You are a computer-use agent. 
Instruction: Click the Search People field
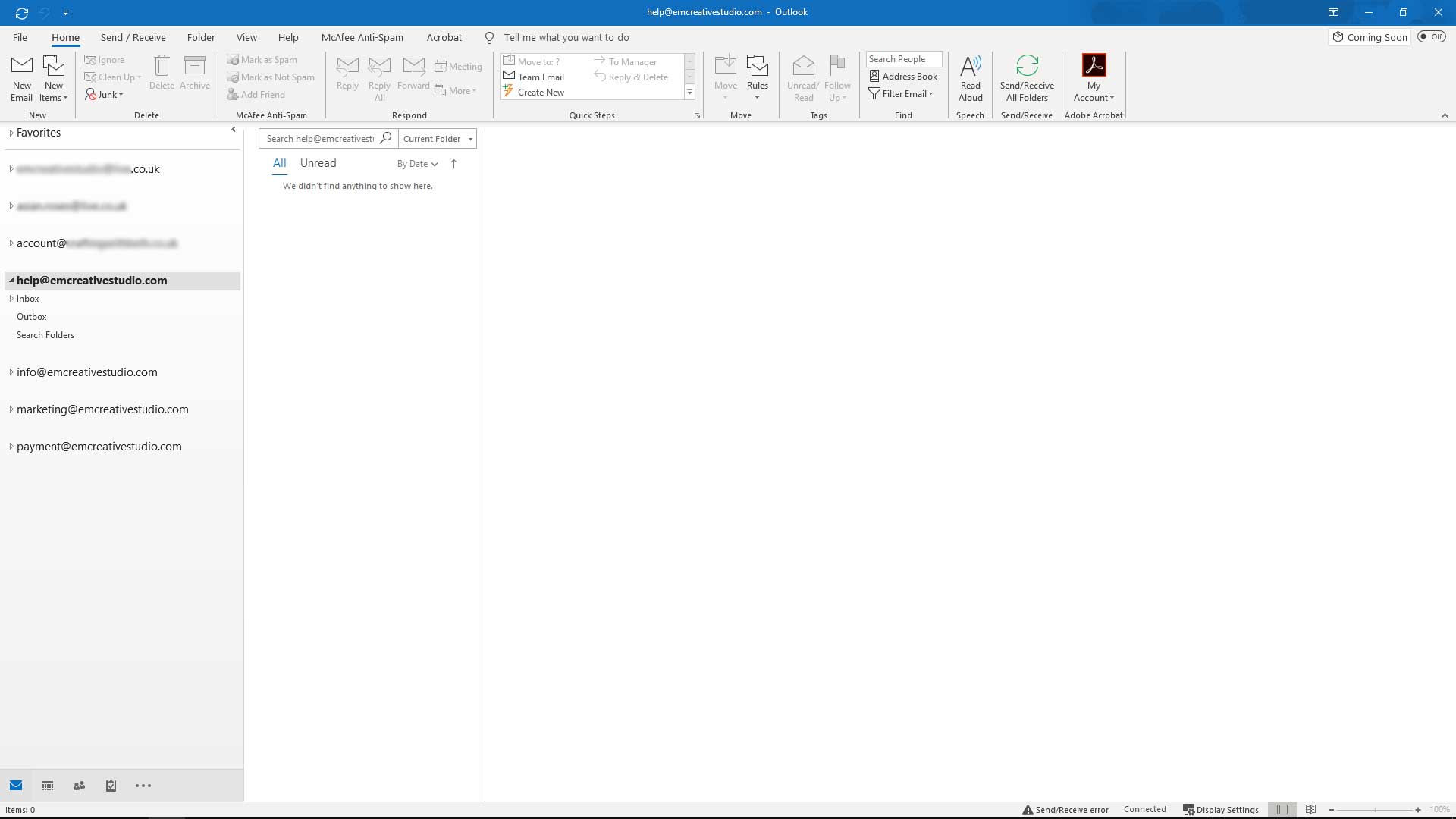[x=904, y=59]
